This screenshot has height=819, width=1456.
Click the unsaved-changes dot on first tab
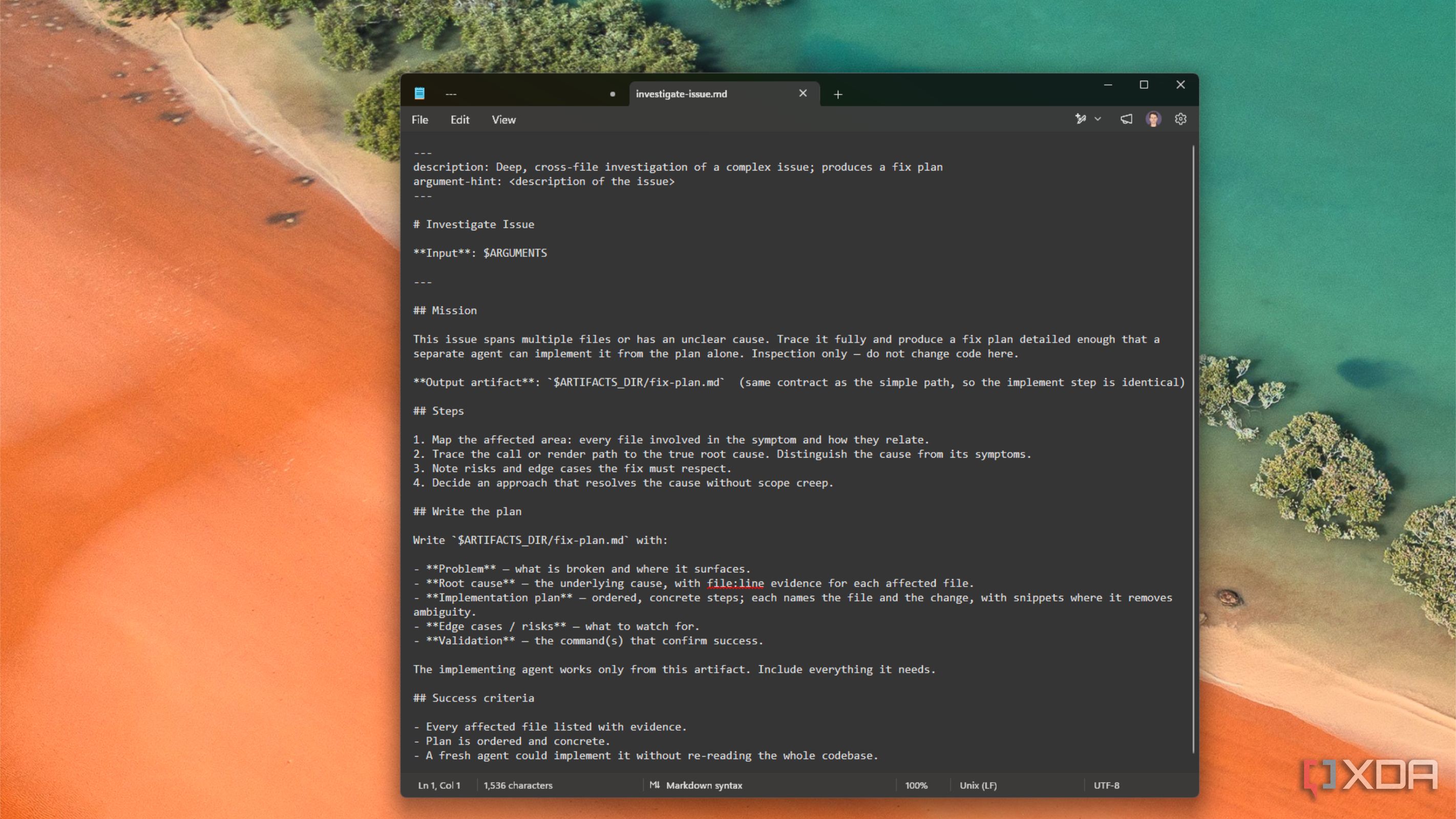click(x=612, y=94)
